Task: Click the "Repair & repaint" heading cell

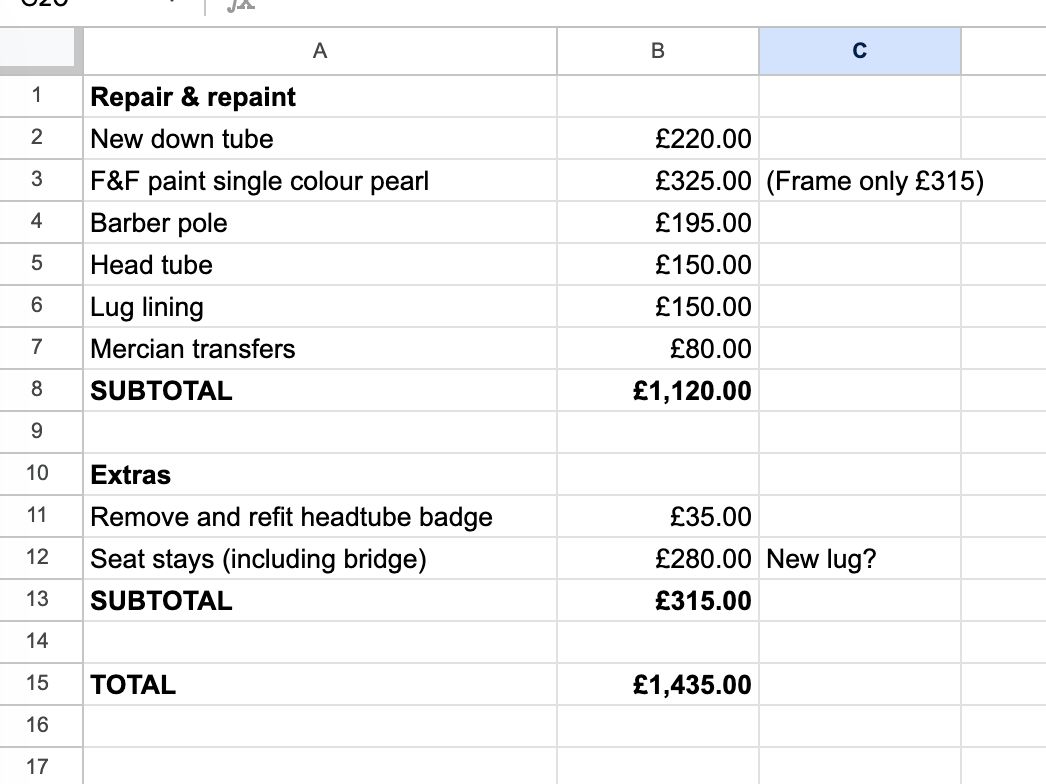Action: [193, 97]
